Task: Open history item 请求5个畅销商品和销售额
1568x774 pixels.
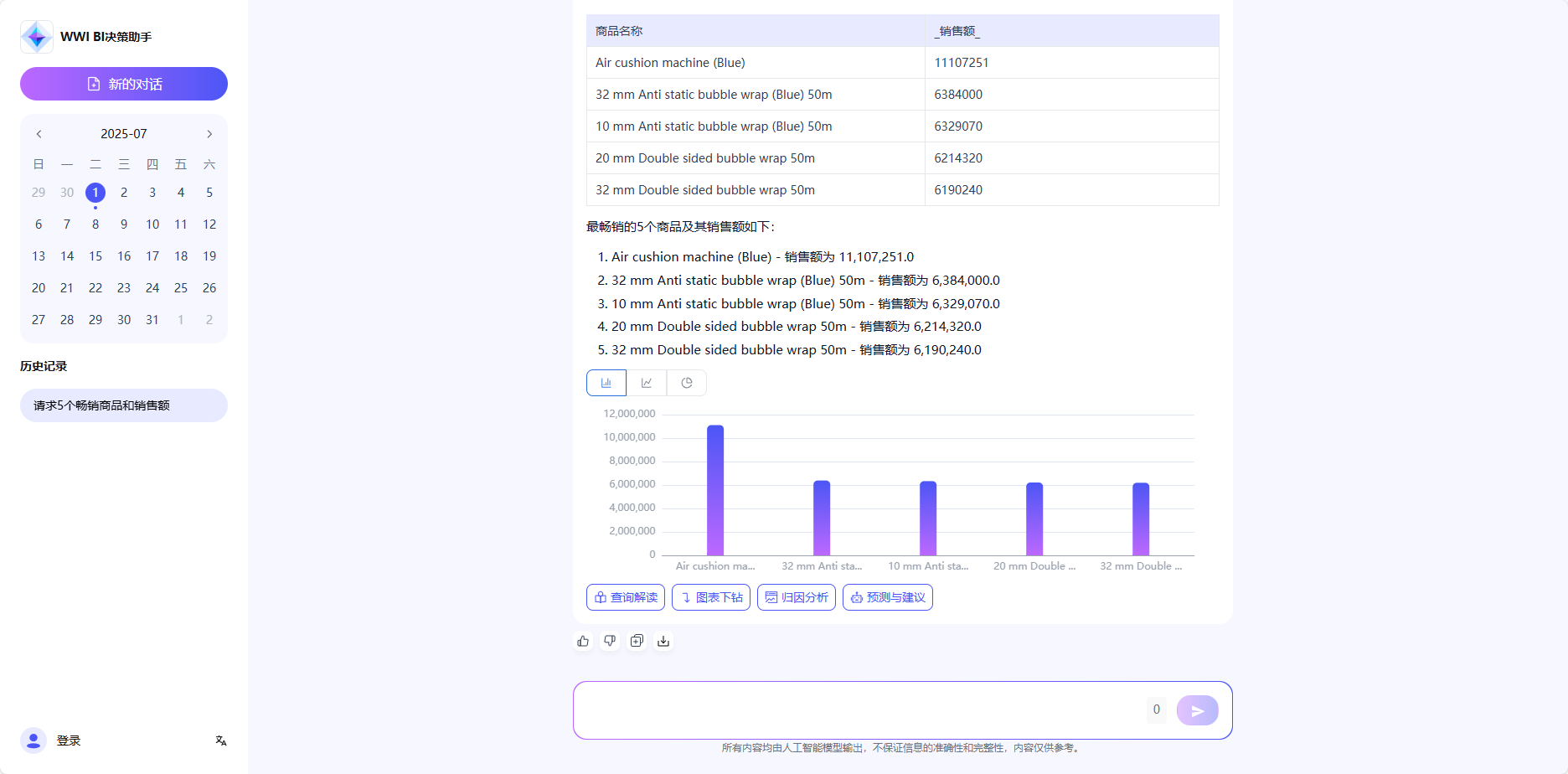Action: click(x=124, y=405)
